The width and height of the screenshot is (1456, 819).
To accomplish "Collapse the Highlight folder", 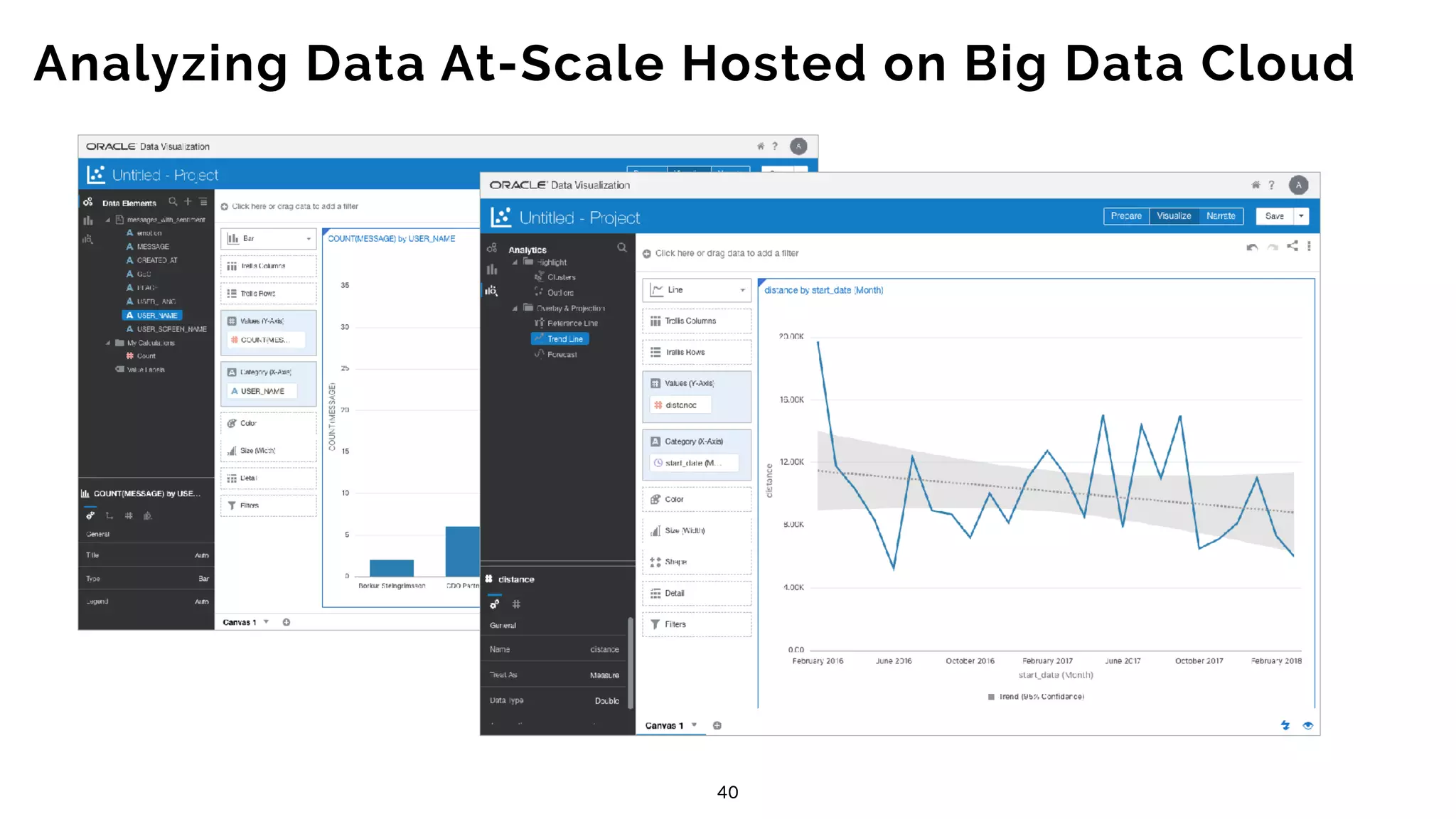I will [x=515, y=262].
